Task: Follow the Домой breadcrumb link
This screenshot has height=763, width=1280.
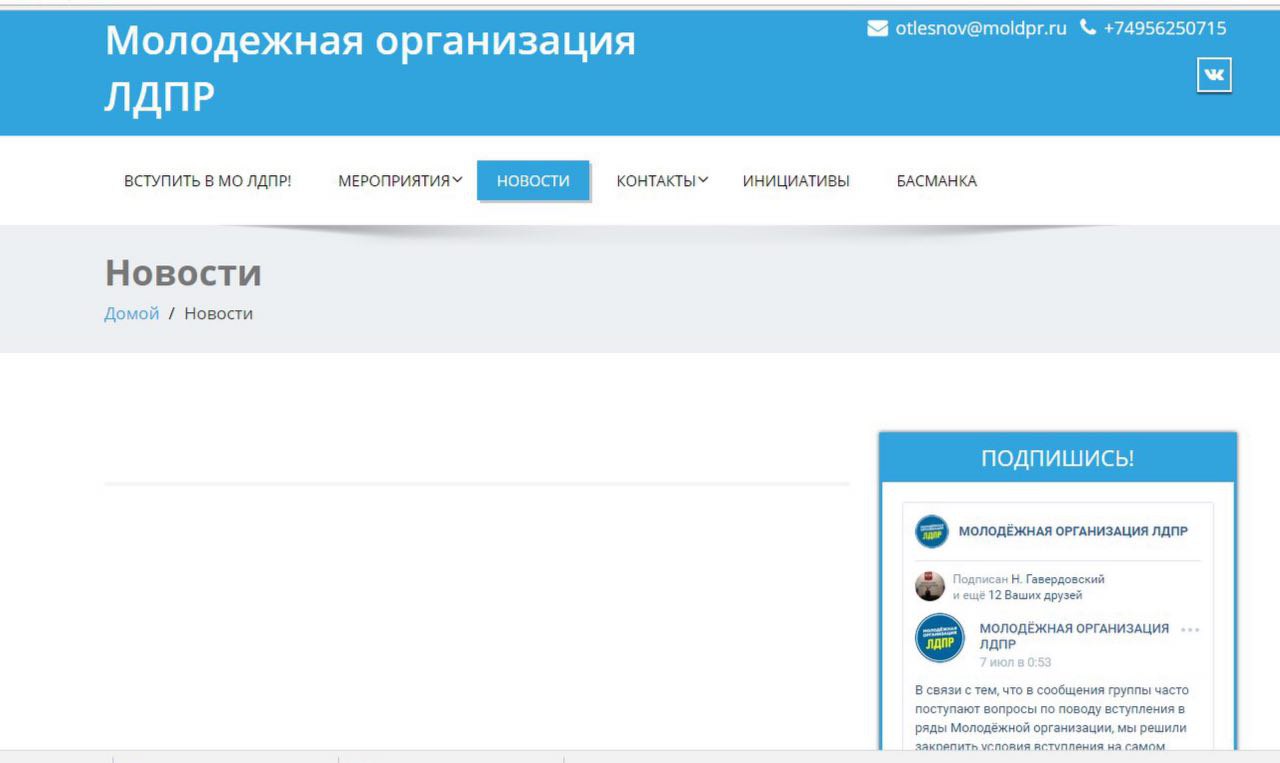Action: tap(132, 313)
